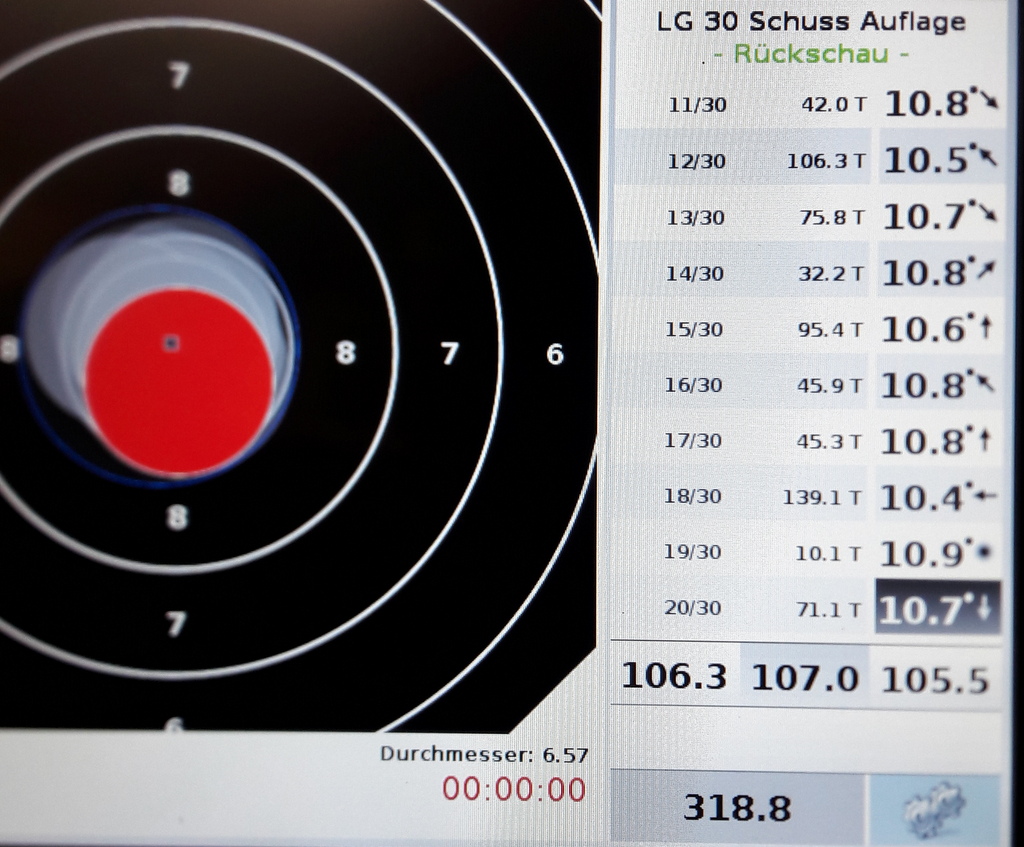This screenshot has width=1024, height=847.
Task: Click the 00:00:00 timer display
Action: point(514,789)
